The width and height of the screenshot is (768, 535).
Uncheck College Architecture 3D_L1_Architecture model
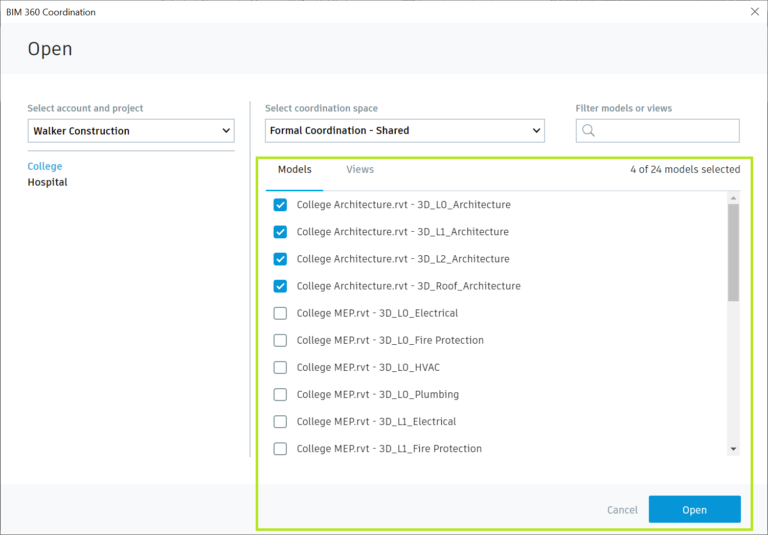pyautogui.click(x=280, y=232)
